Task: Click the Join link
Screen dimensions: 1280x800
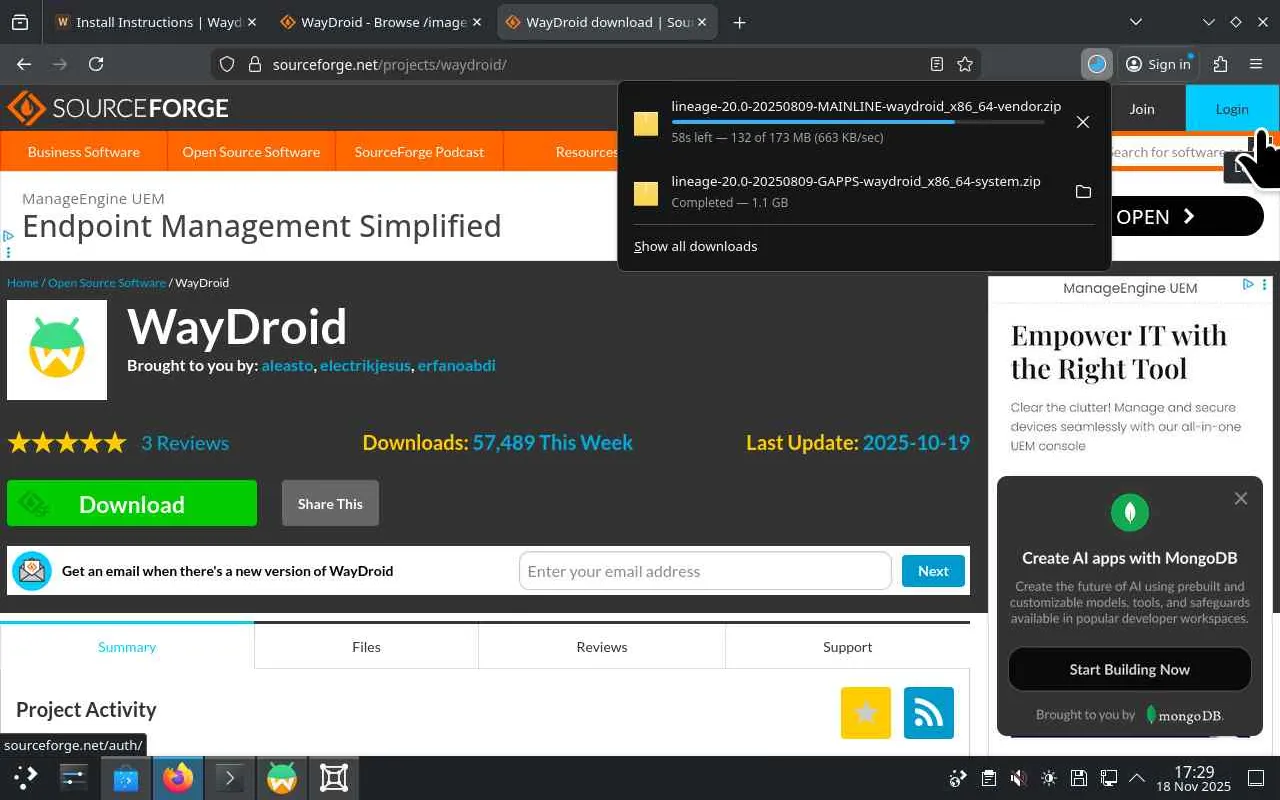Action: click(1142, 109)
